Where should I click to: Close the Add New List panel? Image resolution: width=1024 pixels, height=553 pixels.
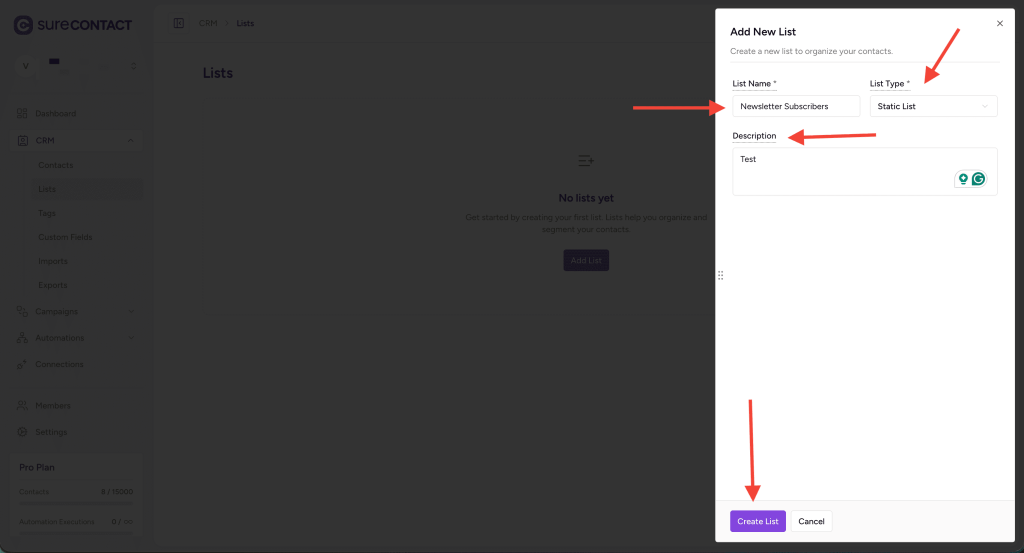pos(1000,23)
